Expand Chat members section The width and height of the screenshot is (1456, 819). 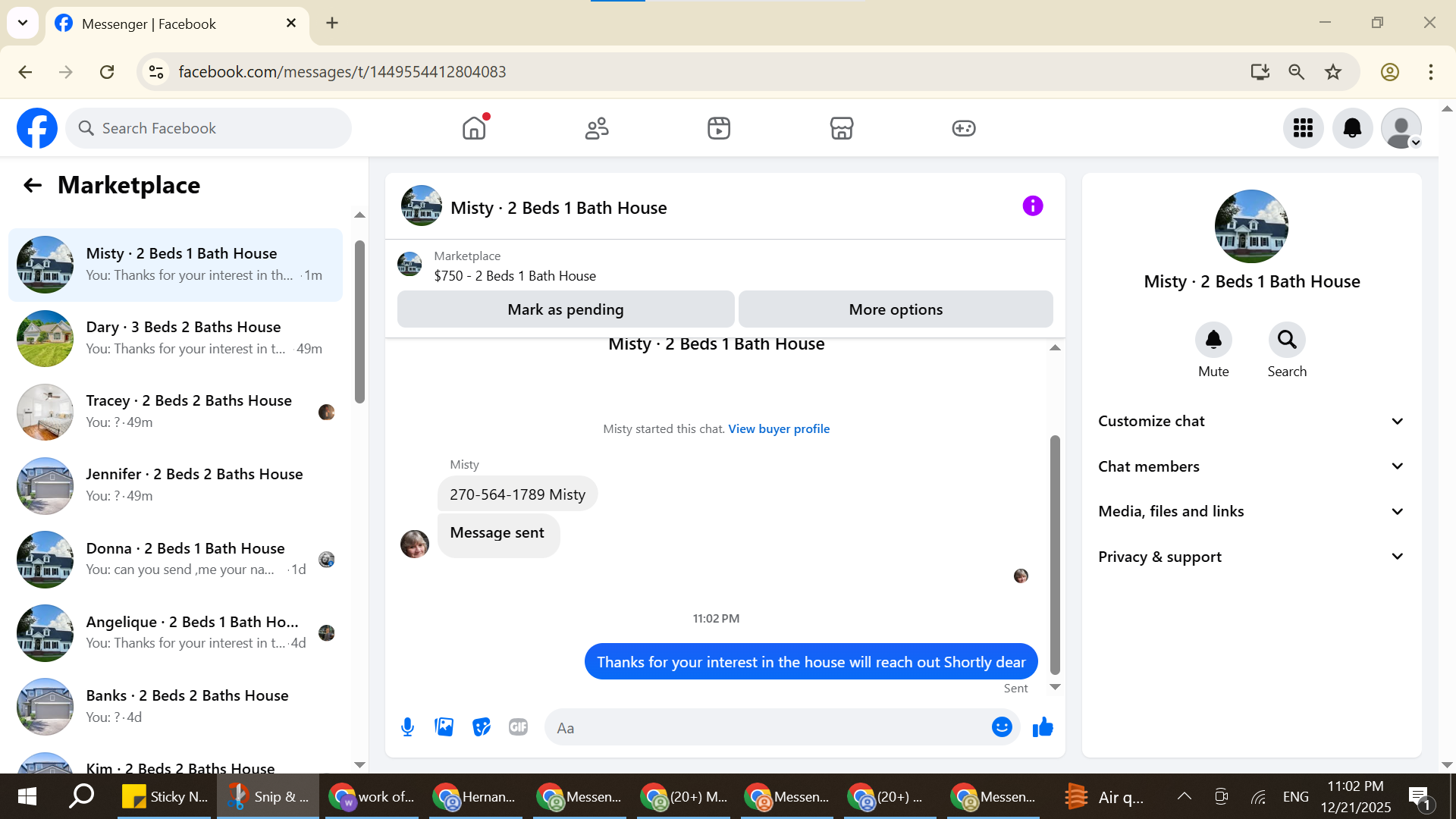coord(1251,466)
